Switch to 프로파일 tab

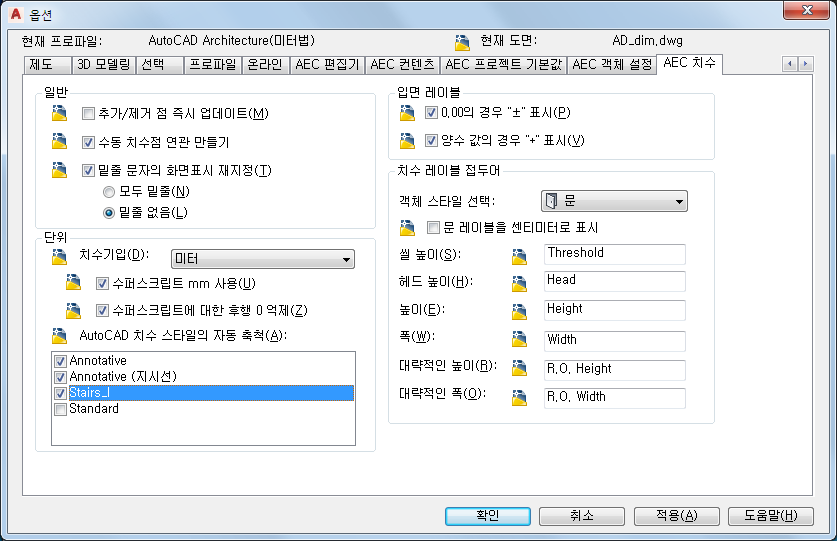pos(213,65)
